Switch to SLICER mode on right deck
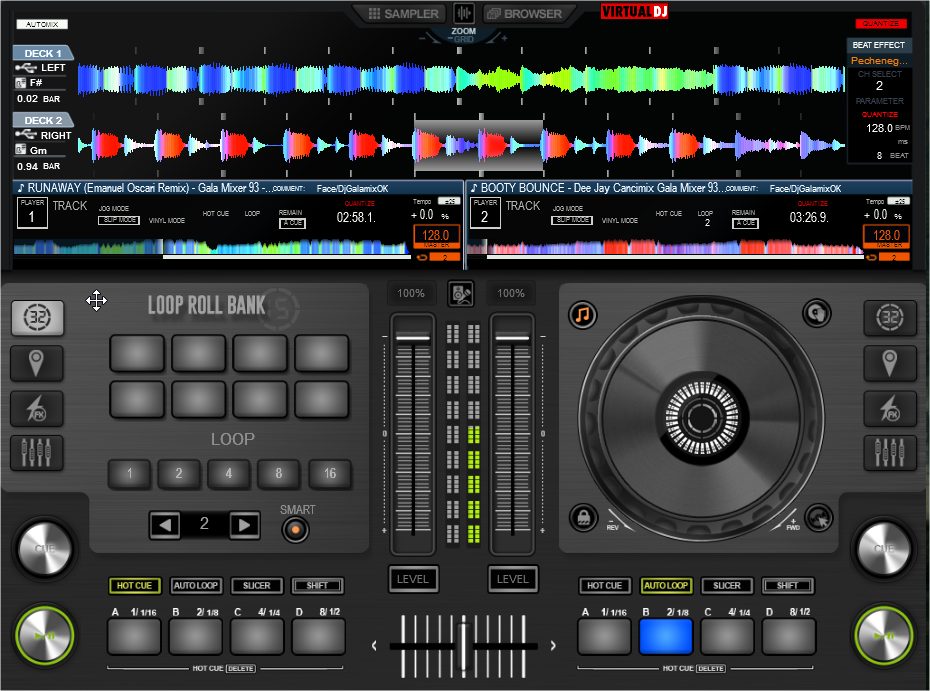 click(x=727, y=586)
